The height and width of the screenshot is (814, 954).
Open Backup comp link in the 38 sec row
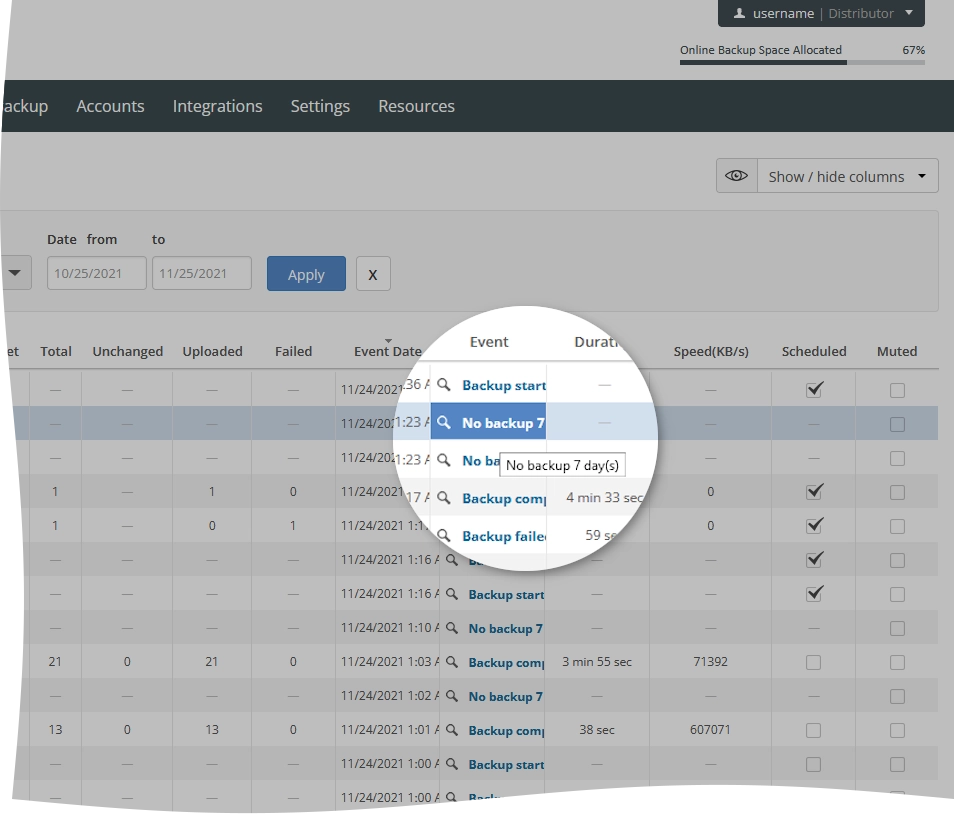pos(506,731)
